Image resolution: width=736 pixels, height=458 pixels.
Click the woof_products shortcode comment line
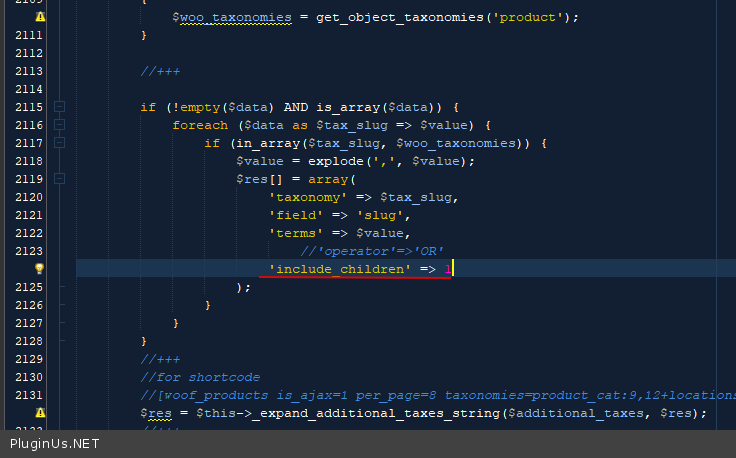437,396
